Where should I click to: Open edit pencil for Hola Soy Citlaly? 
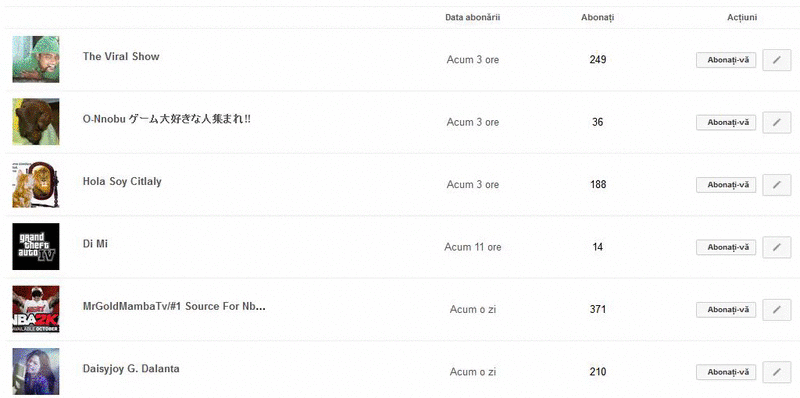(x=777, y=185)
